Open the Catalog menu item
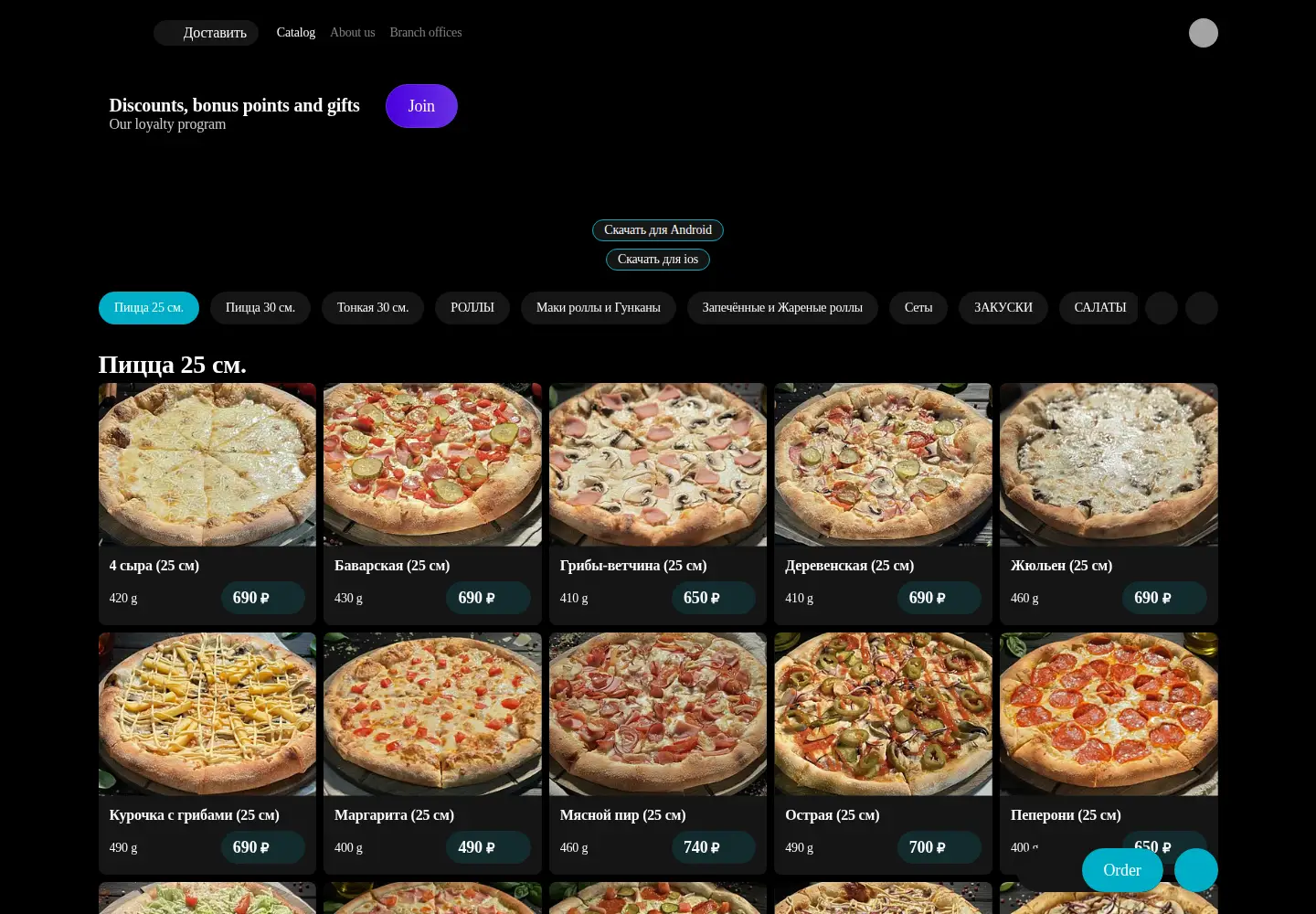 click(x=296, y=33)
